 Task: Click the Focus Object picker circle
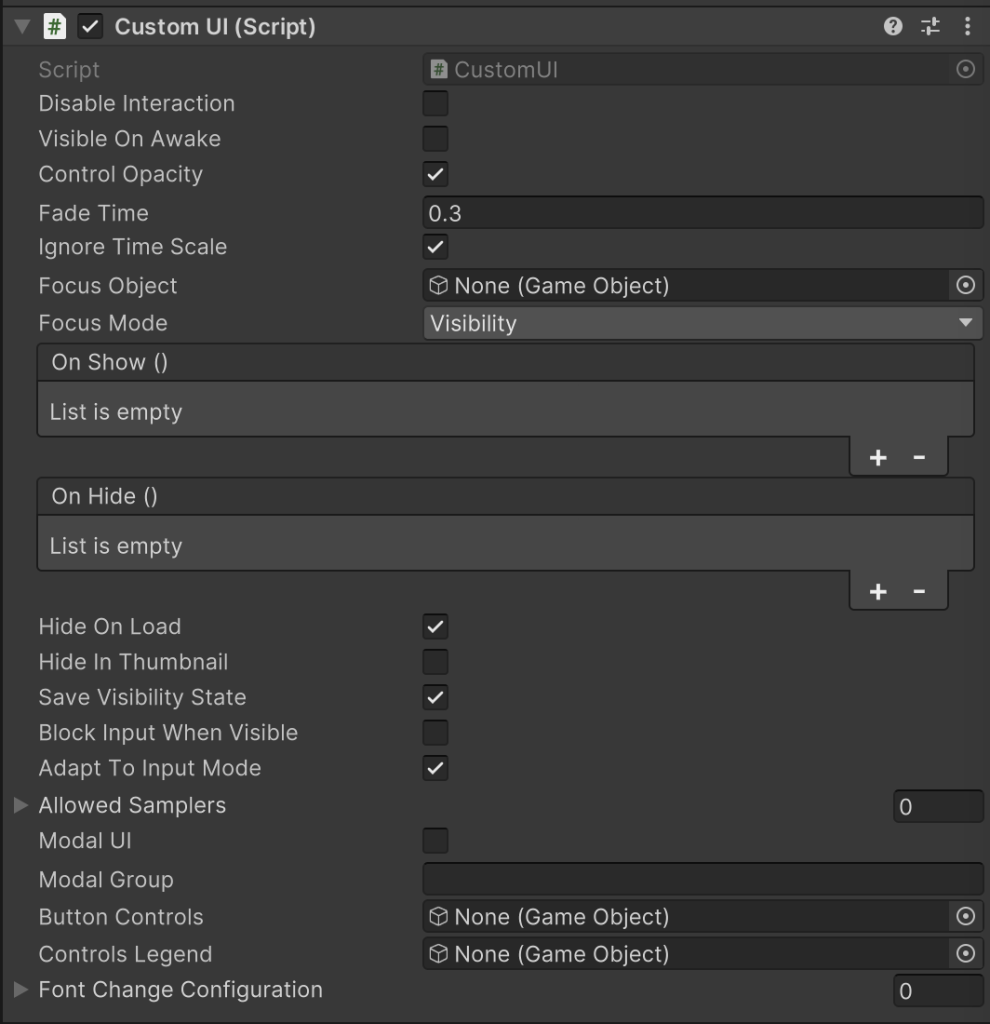coord(965,285)
